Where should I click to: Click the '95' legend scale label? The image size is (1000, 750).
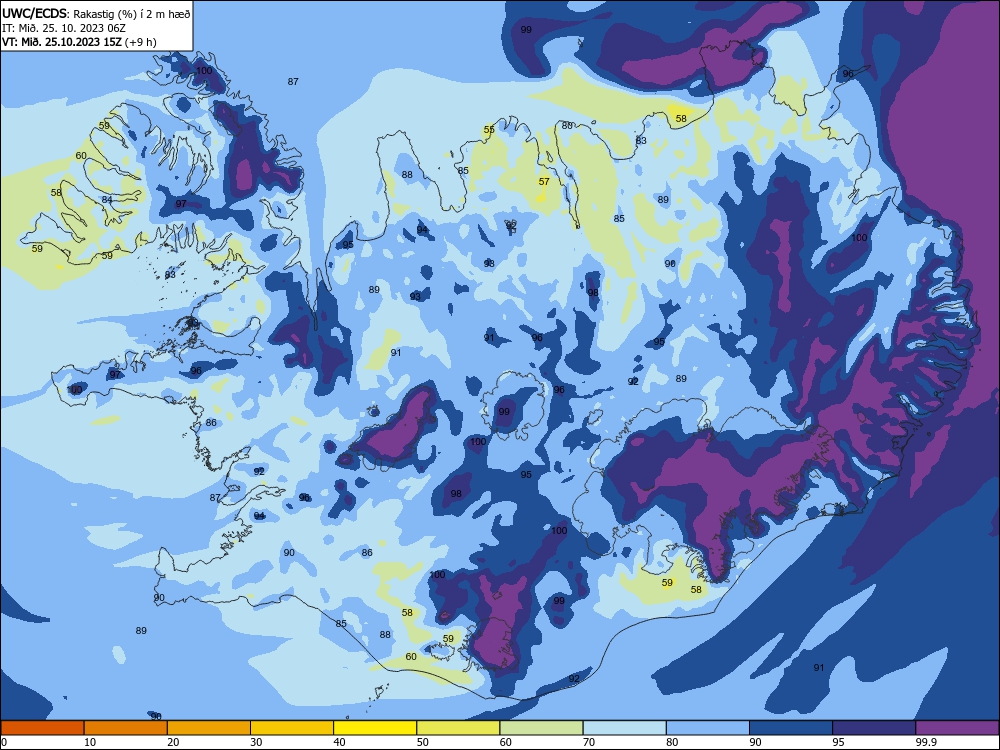pyautogui.click(x=839, y=742)
